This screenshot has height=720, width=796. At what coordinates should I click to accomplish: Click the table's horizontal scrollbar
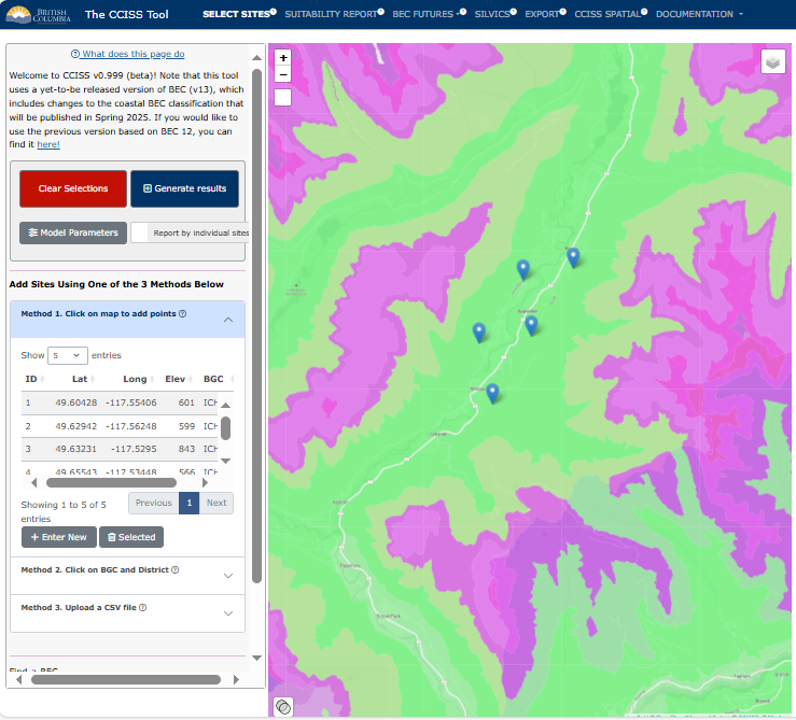[x=110, y=481]
